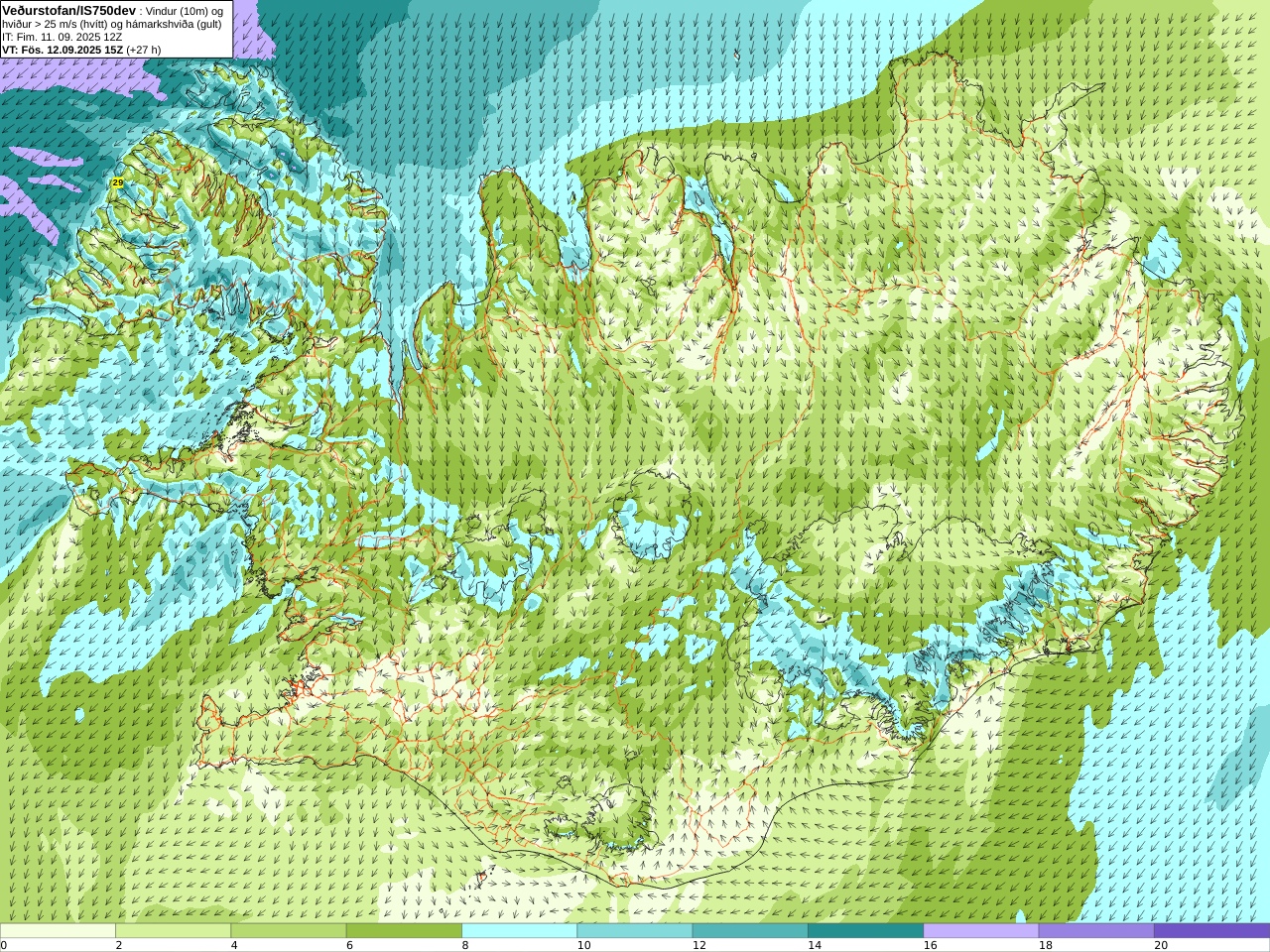
Task: Click the legend tick label '16'
Action: pos(930,945)
